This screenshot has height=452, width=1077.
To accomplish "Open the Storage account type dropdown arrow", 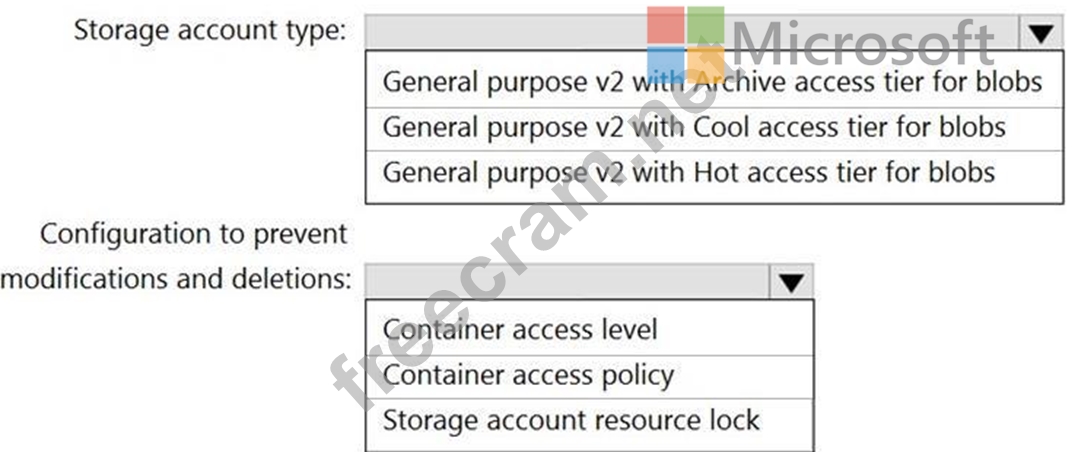I will pos(1042,32).
